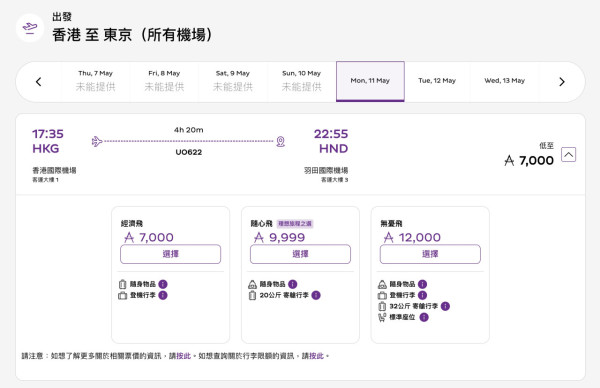
Task: Select Thu, 7 May date tab
Action: pos(95,81)
